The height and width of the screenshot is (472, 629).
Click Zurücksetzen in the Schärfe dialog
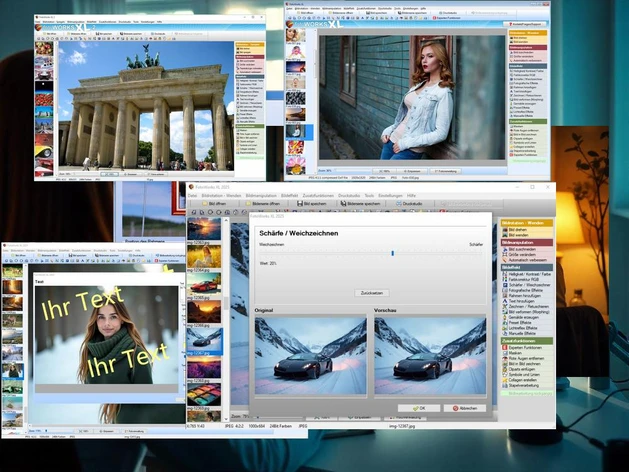[x=372, y=293]
